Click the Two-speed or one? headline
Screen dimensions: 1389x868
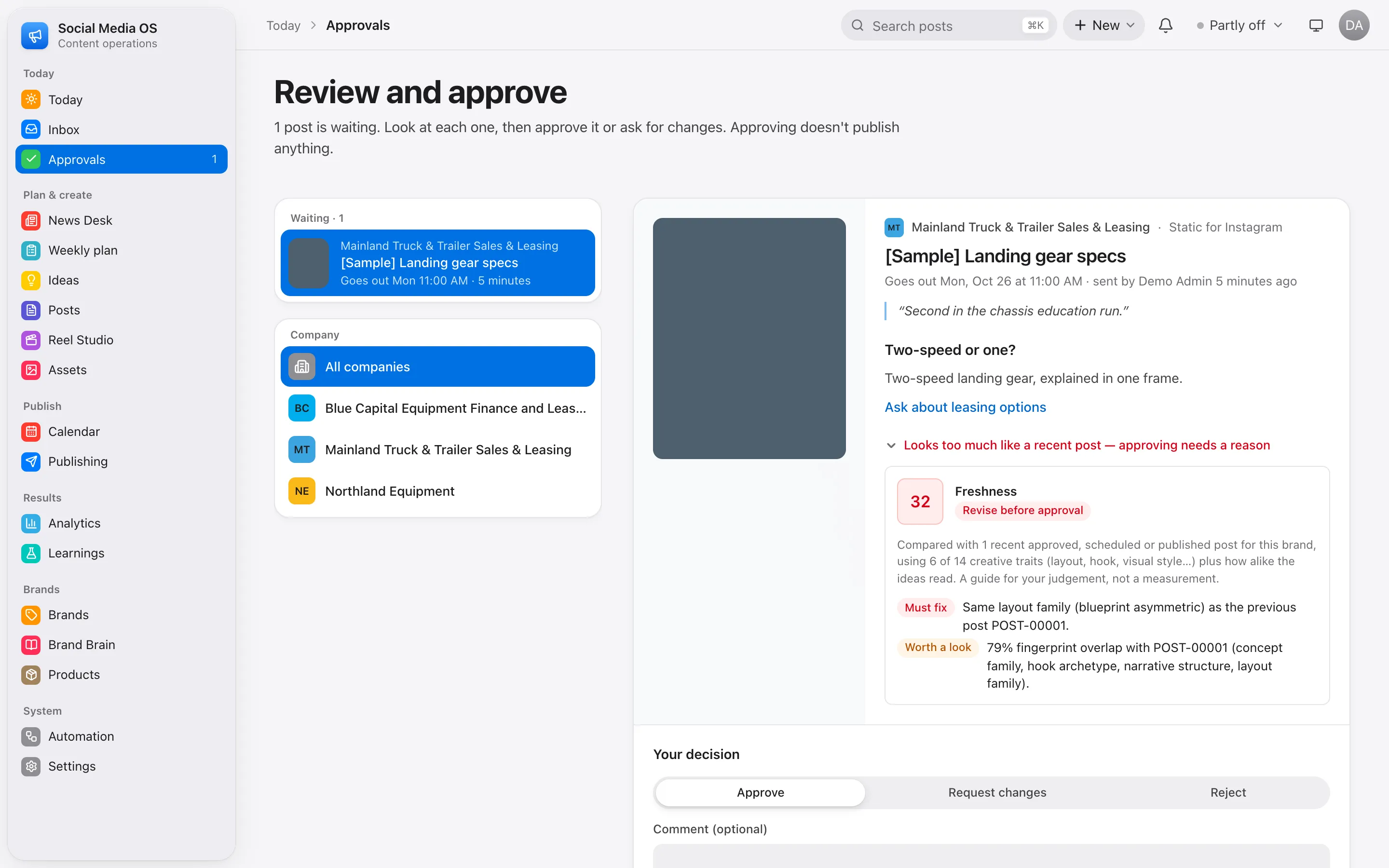(950, 350)
